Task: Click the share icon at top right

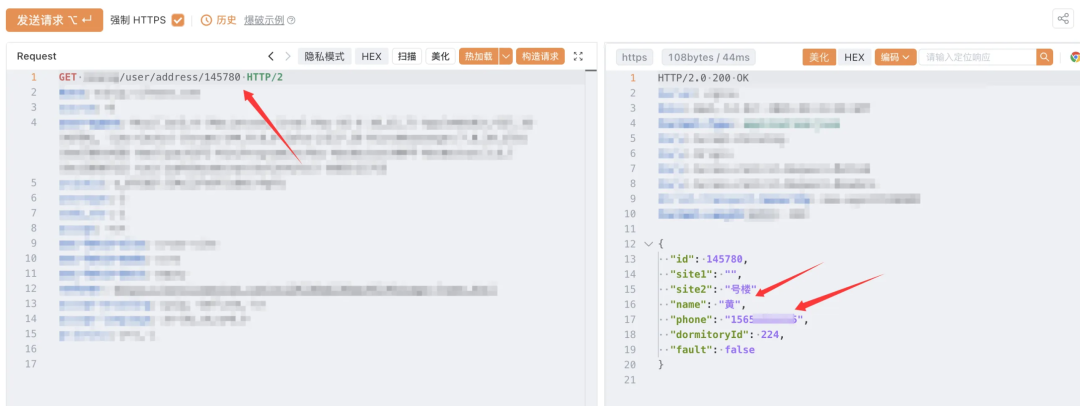Action: (x=1063, y=19)
